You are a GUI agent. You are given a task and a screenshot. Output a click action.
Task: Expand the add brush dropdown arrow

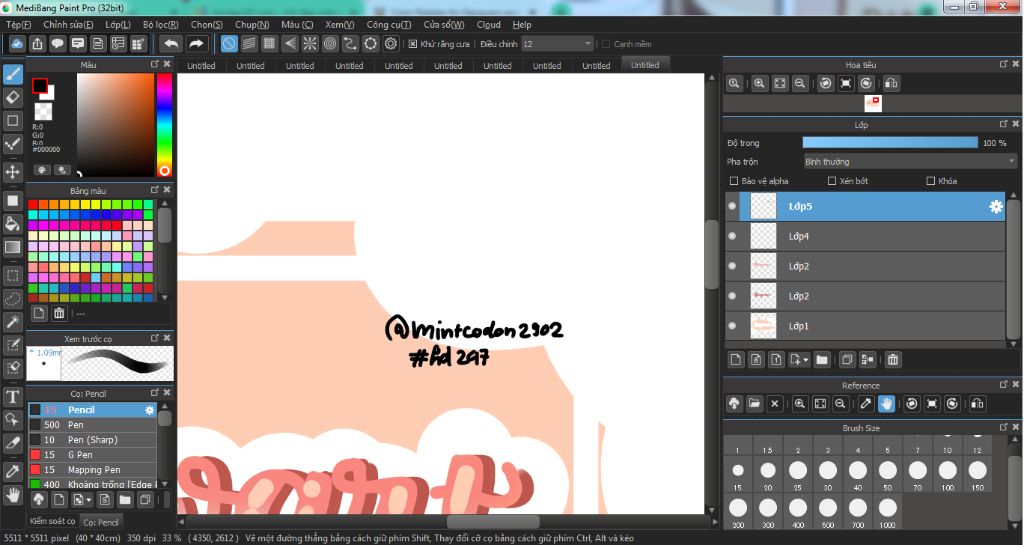tap(89, 500)
